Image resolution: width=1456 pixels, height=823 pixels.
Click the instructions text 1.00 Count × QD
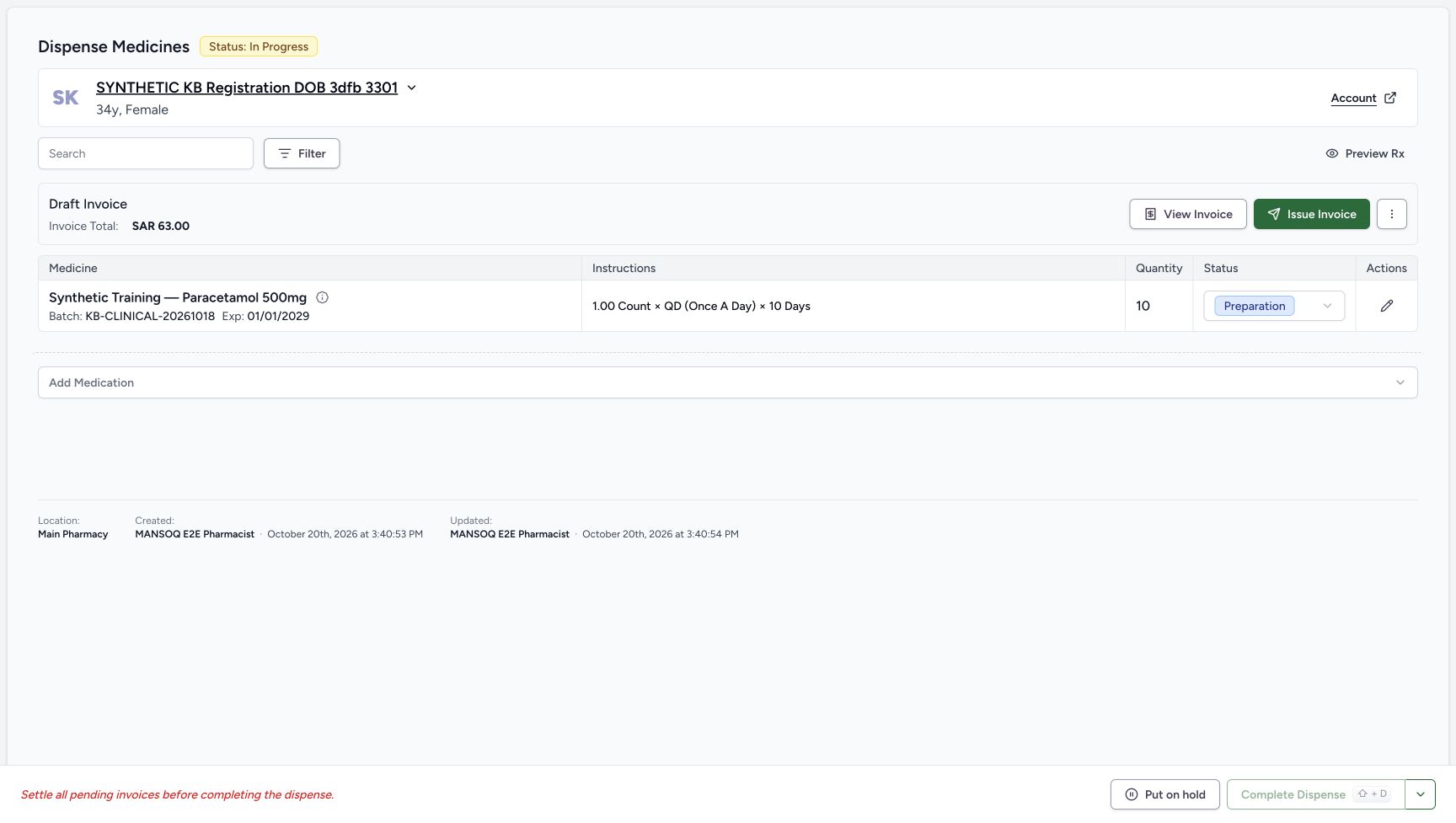tap(701, 306)
